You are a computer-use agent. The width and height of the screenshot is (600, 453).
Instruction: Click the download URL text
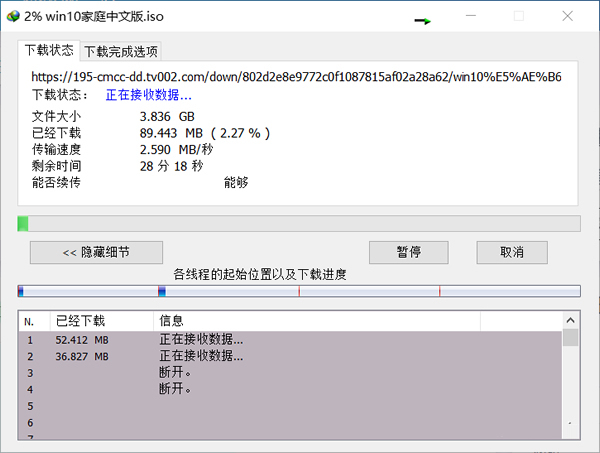tap(296, 77)
